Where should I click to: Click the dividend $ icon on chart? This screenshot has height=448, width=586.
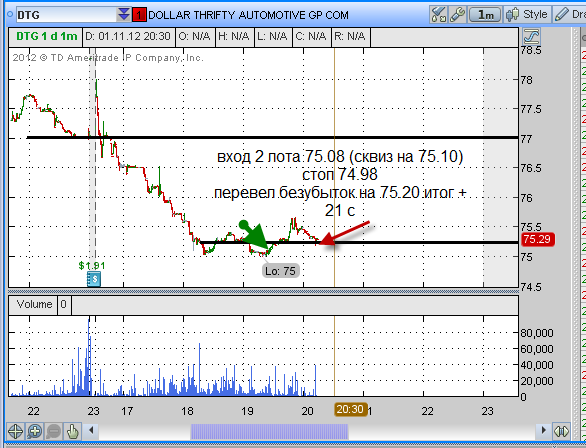[x=94, y=279]
